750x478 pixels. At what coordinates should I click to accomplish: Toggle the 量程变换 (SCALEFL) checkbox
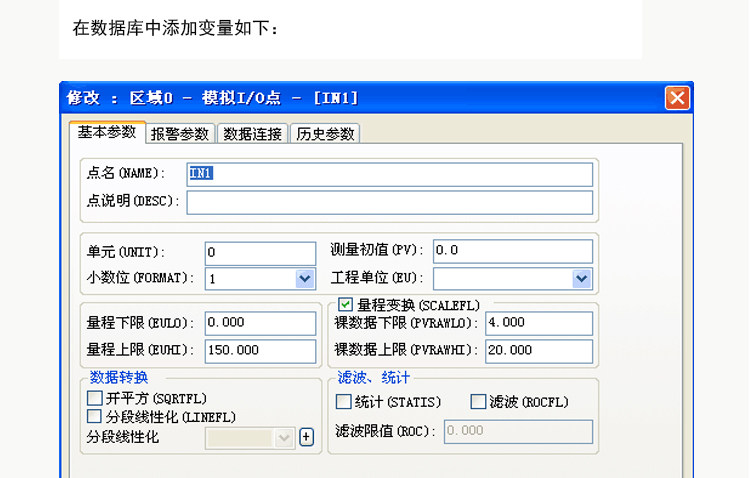(345, 304)
